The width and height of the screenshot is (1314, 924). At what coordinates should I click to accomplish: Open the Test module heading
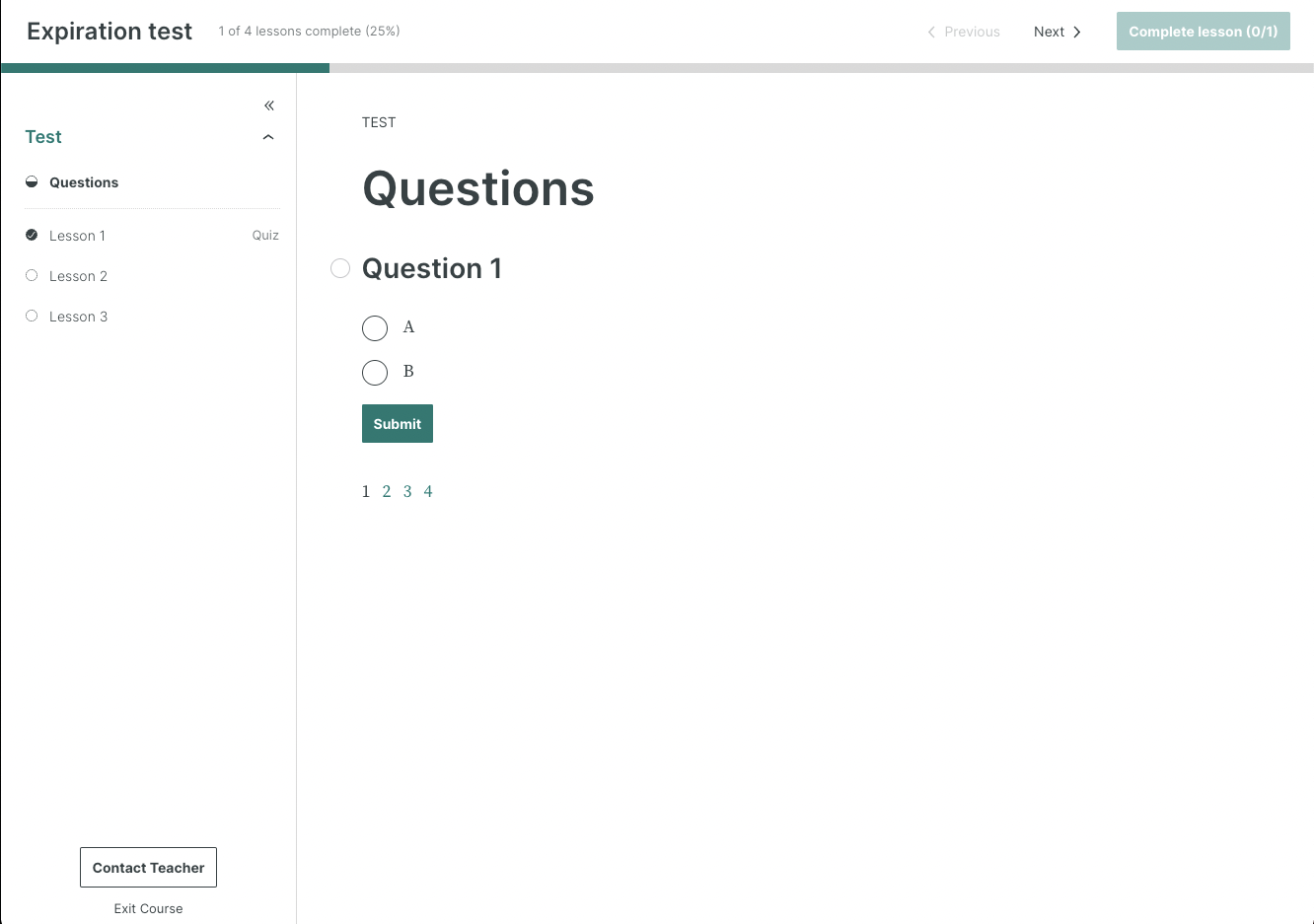pos(43,137)
